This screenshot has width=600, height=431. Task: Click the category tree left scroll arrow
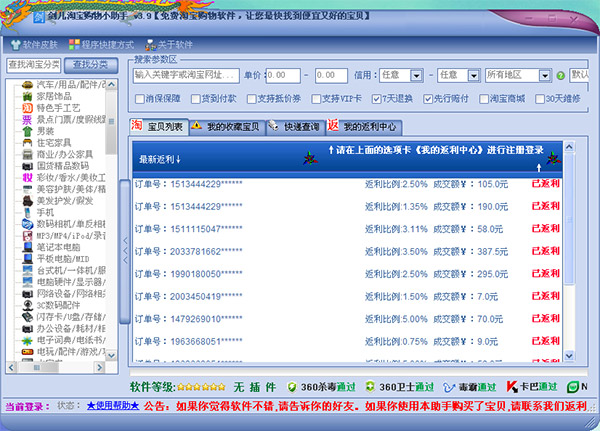pos(11,367)
